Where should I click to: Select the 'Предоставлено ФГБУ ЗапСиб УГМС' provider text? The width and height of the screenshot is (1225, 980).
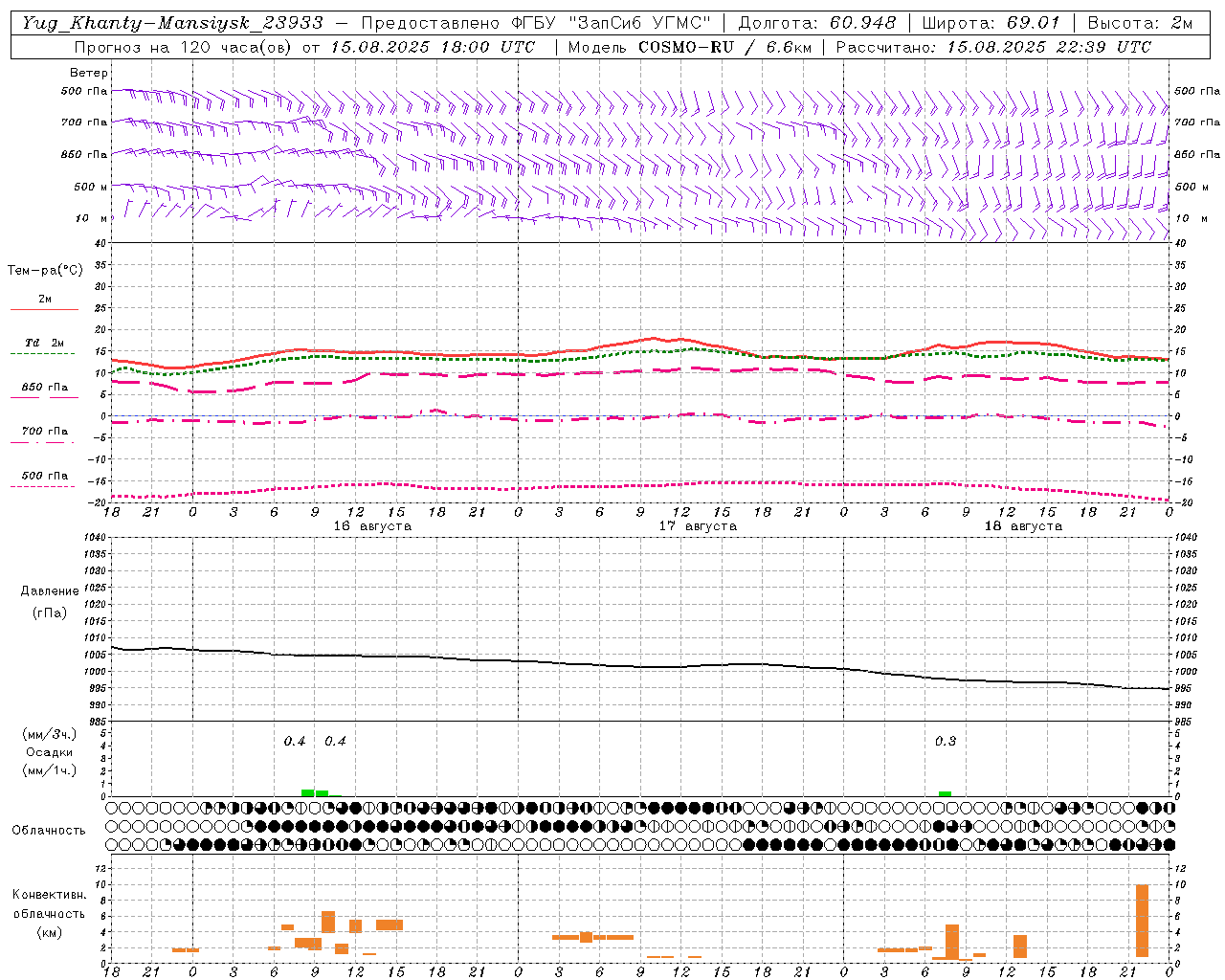click(x=536, y=23)
